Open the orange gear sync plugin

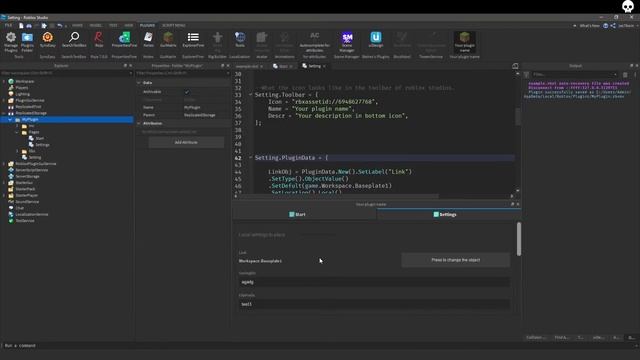[48, 40]
